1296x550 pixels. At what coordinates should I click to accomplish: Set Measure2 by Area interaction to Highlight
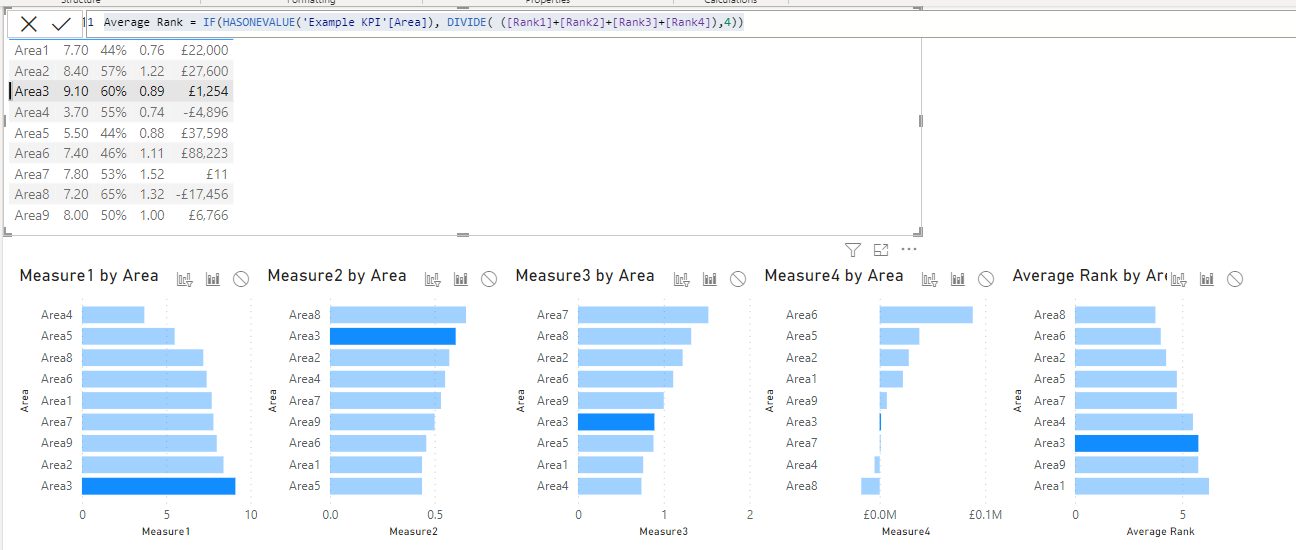(x=460, y=279)
